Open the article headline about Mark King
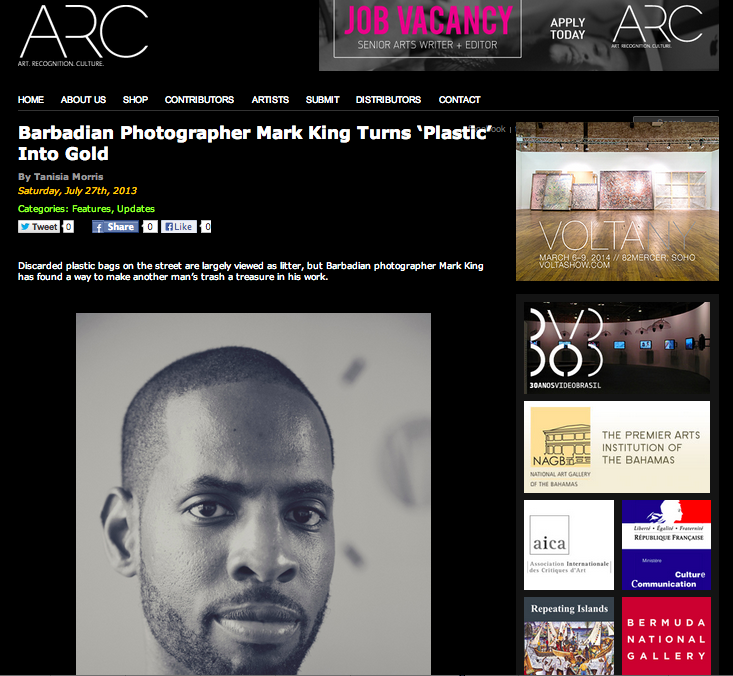733x676 pixels. pyautogui.click(x=255, y=143)
